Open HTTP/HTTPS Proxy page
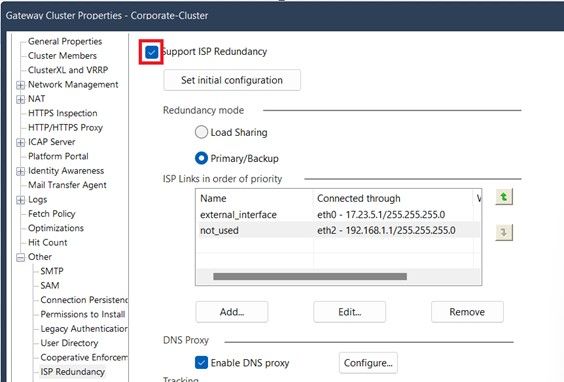The width and height of the screenshot is (564, 382). [x=65, y=127]
